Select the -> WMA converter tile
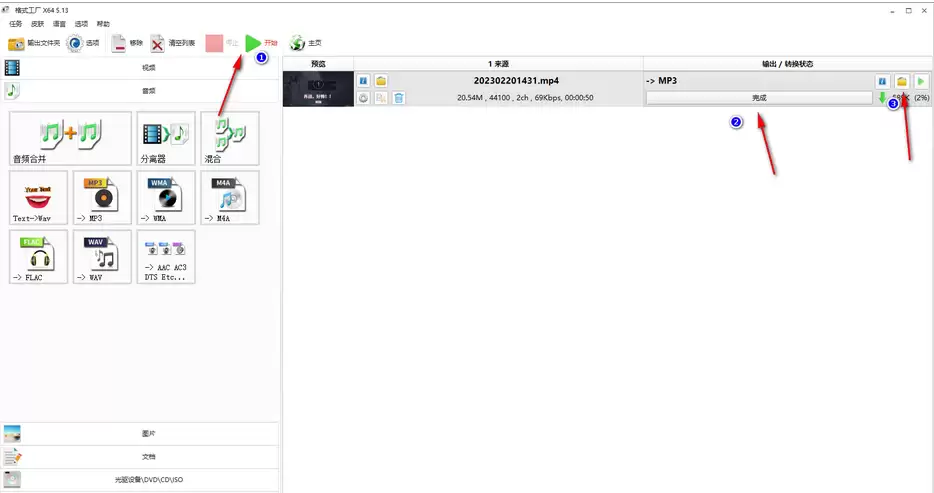 (x=166, y=198)
